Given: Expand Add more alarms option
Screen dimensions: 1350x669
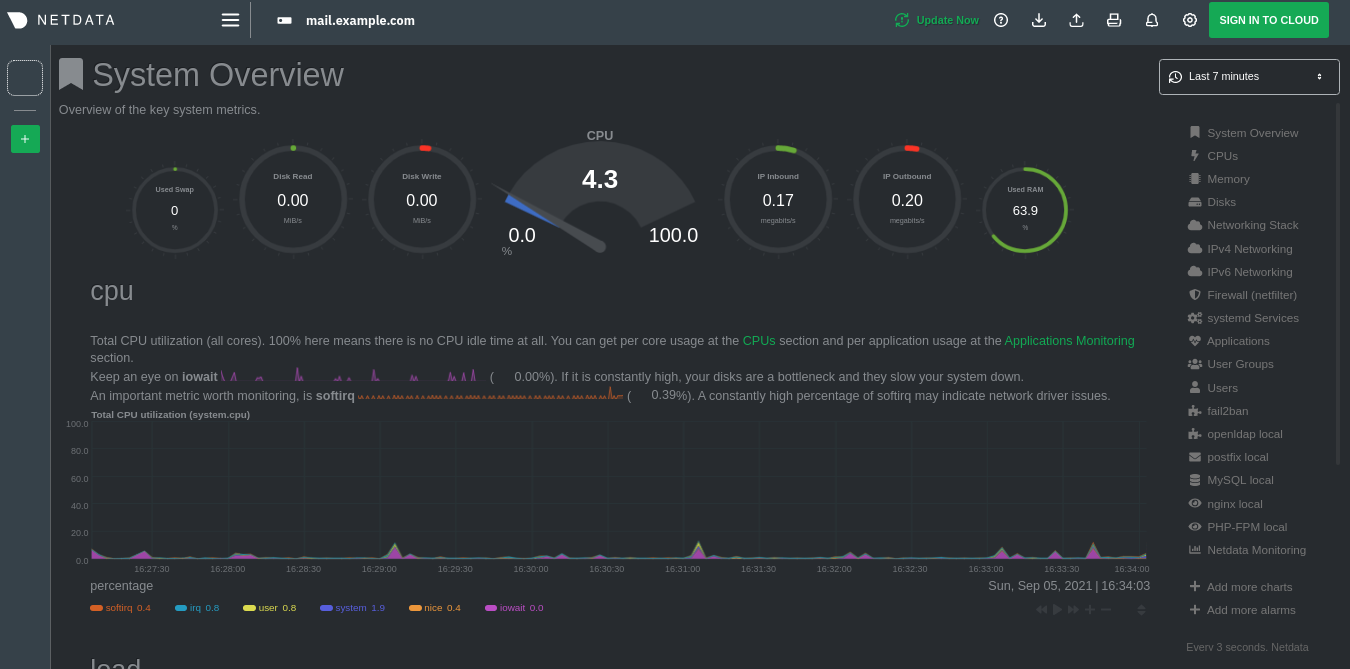Looking at the screenshot, I should click(1241, 610).
